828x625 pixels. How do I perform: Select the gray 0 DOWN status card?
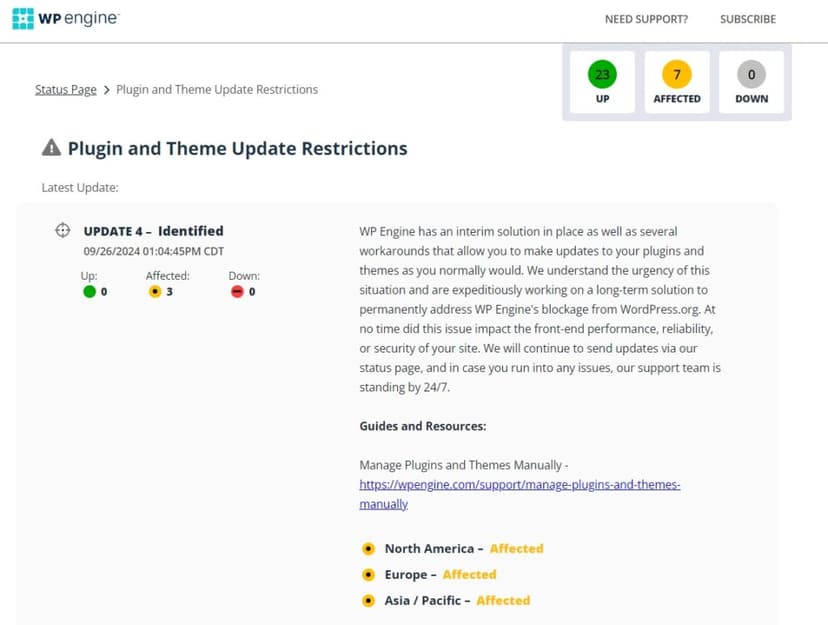751,82
